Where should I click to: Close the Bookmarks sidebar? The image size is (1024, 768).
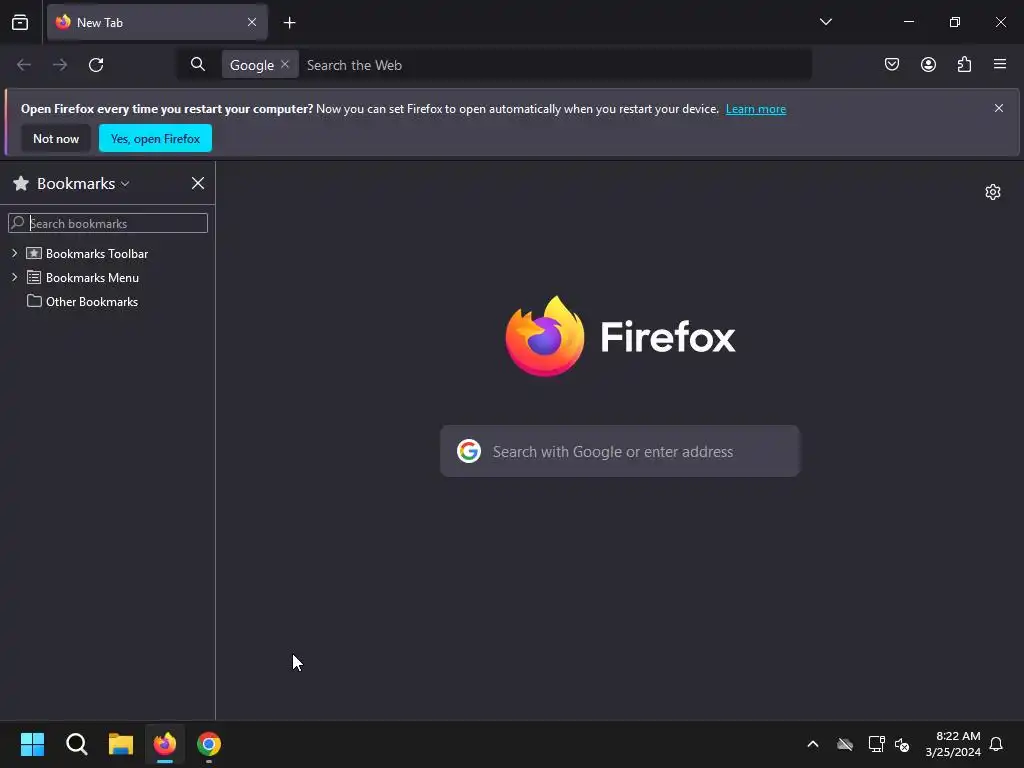(x=198, y=184)
